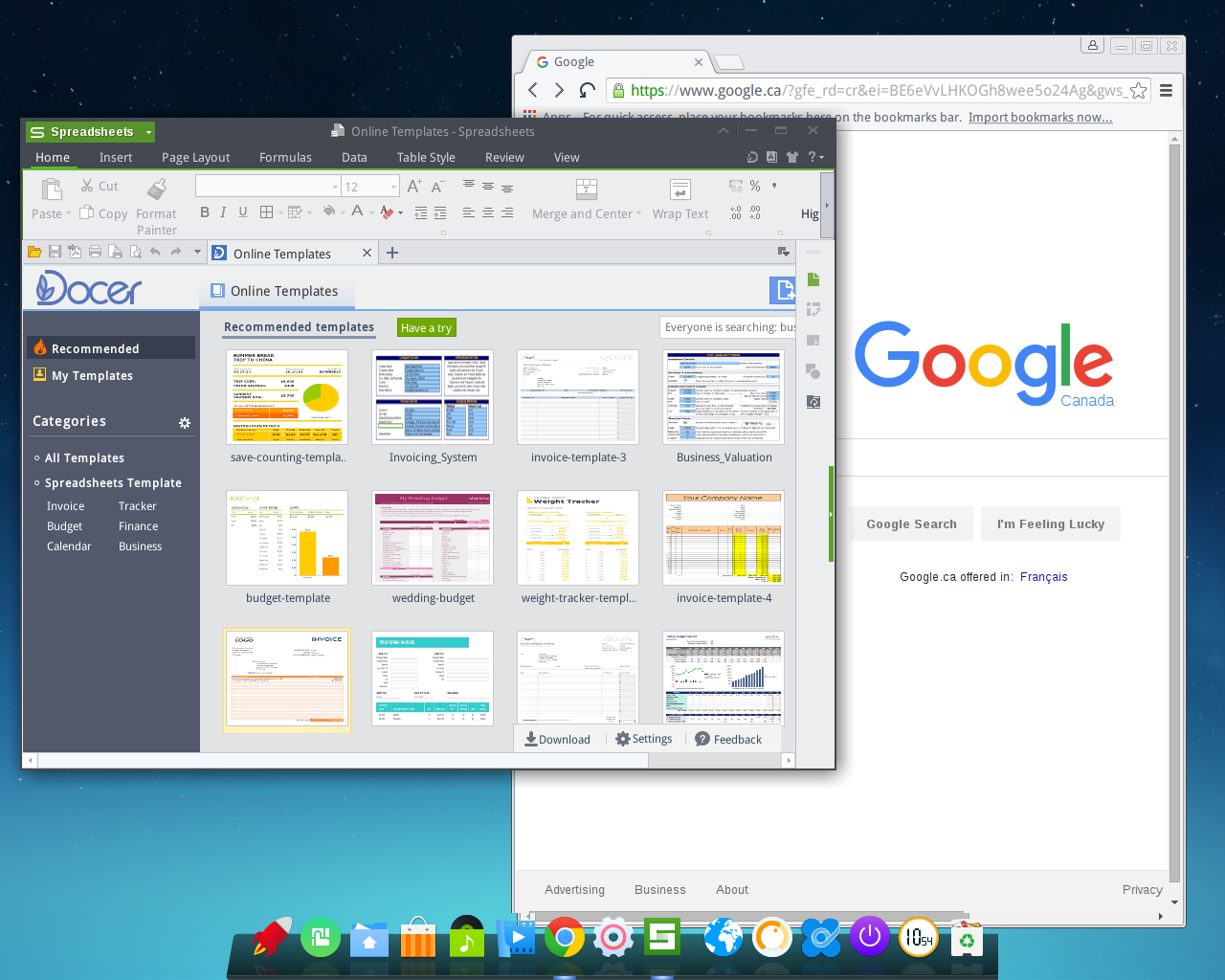Switch to the Formulas ribbon tab
The width and height of the screenshot is (1225, 980).
tap(285, 158)
